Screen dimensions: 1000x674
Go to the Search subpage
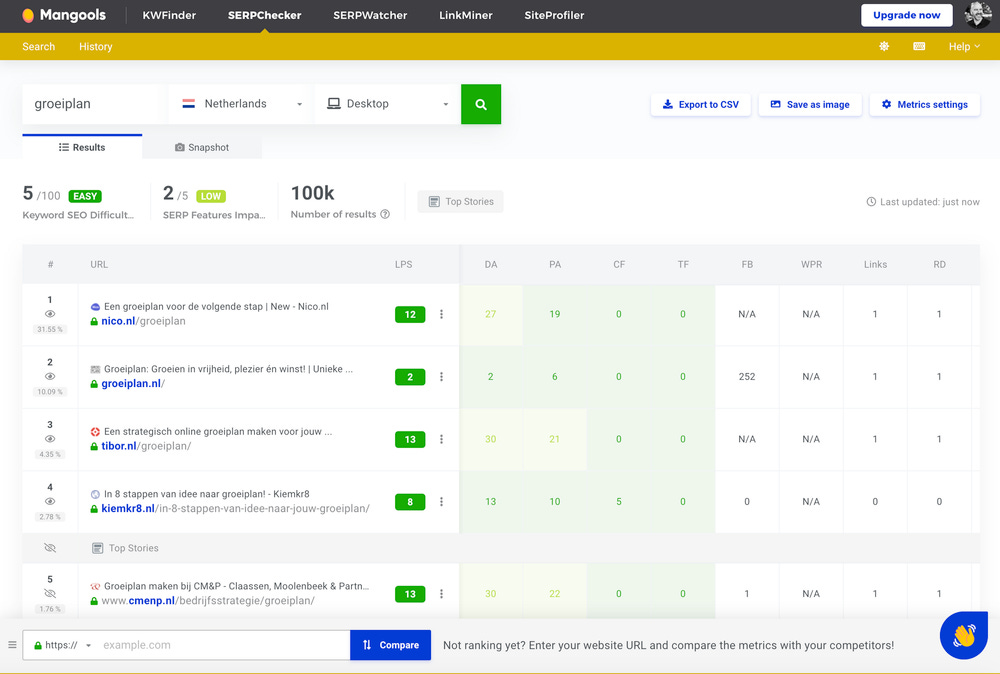click(38, 47)
